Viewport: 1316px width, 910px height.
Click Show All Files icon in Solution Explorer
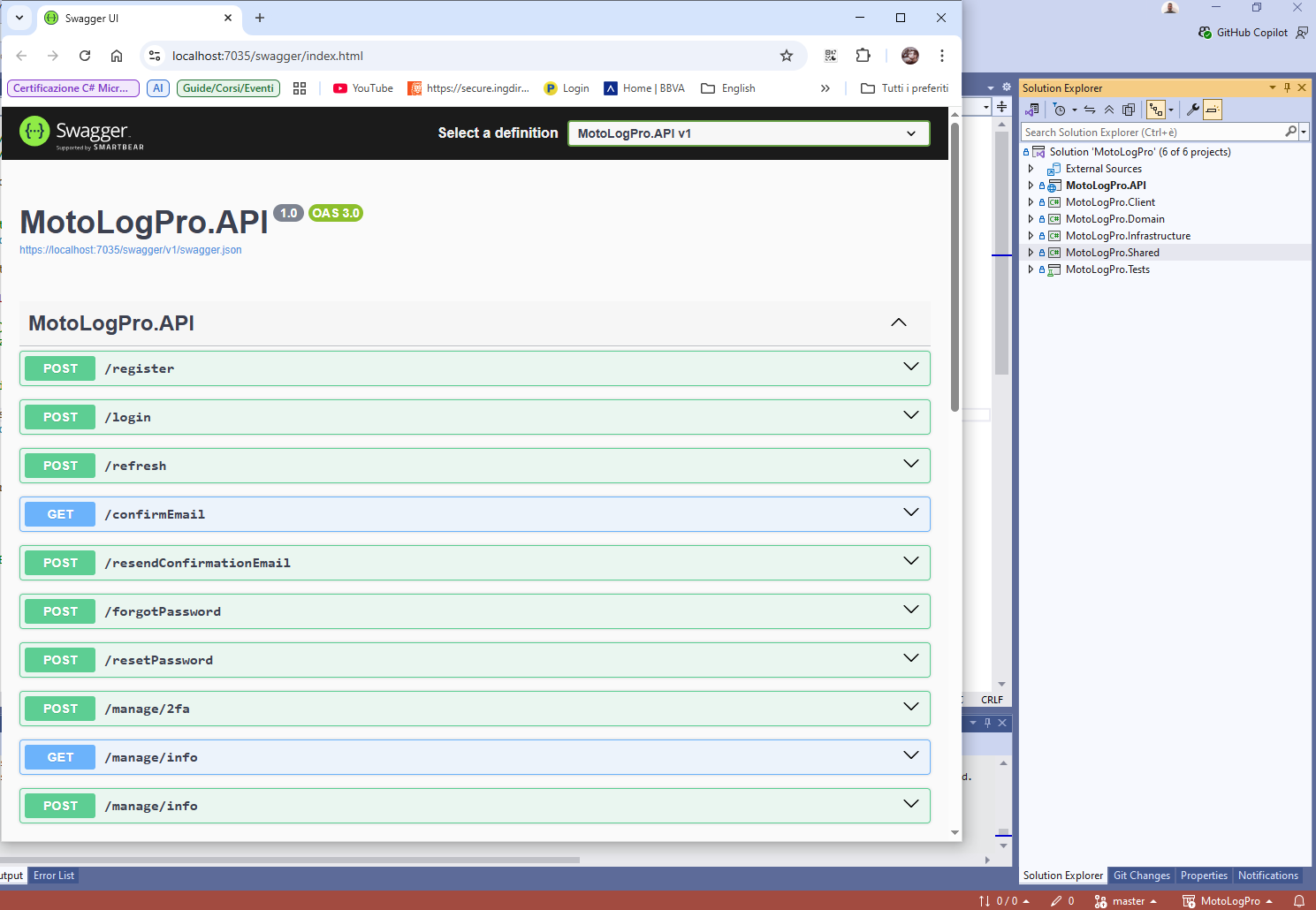coord(1129,110)
